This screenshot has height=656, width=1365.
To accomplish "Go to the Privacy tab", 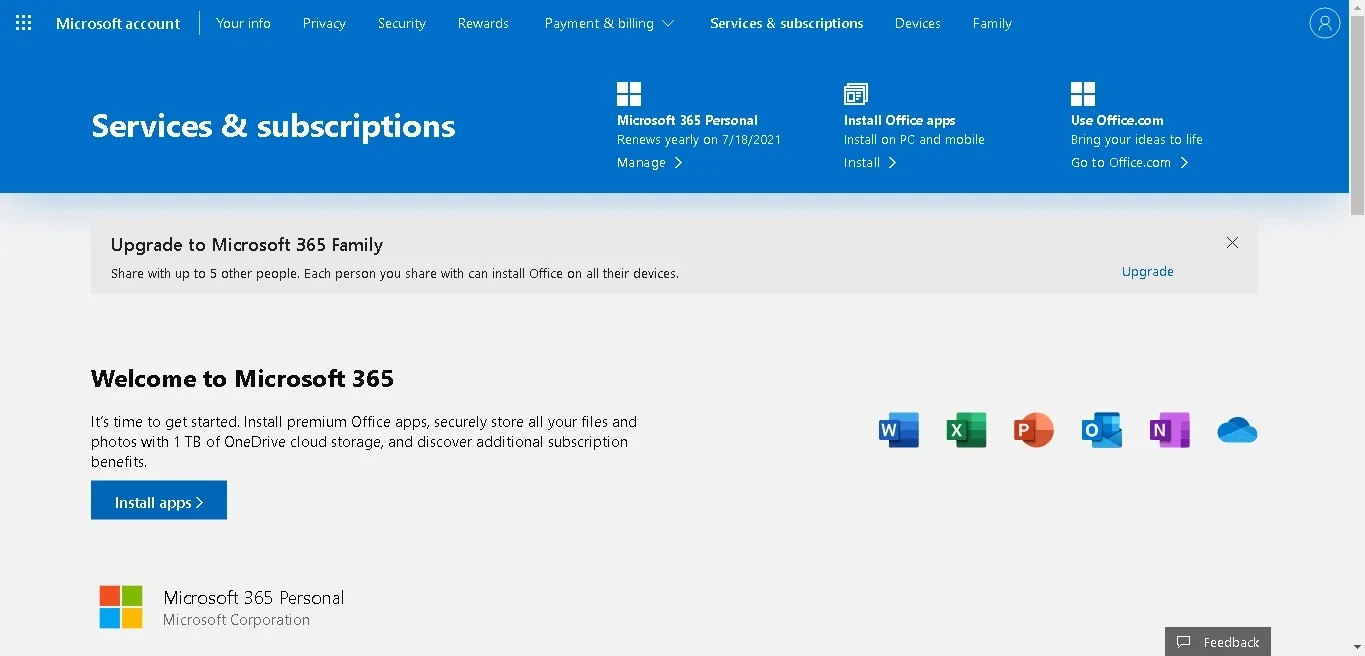I will 324,23.
